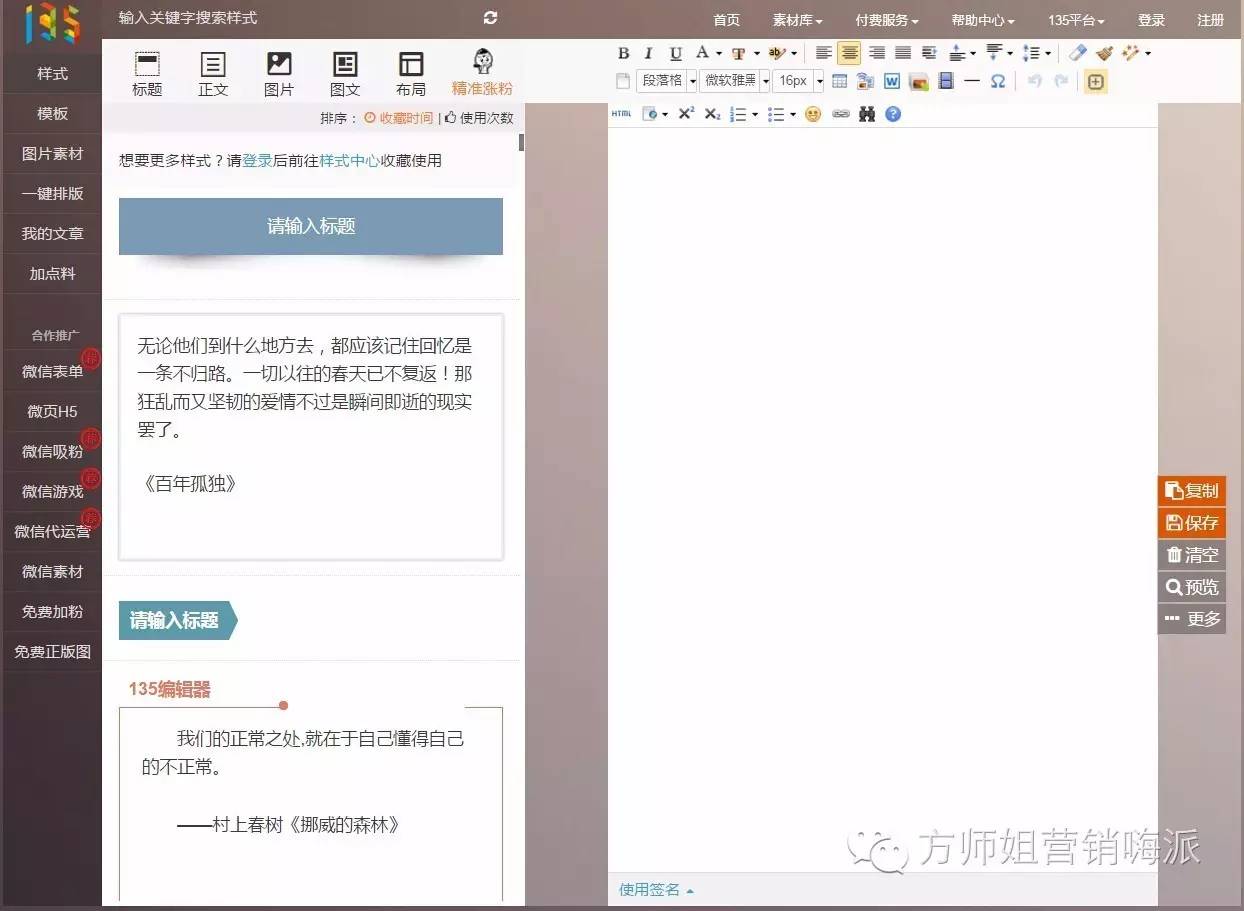Open the 素材库 menu in top navigation
This screenshot has height=911, width=1244.
pyautogui.click(x=795, y=19)
